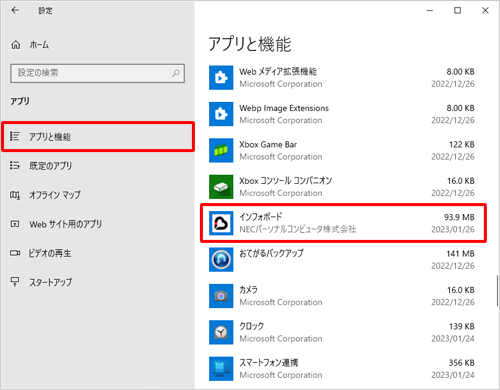The height and width of the screenshot is (390, 500).
Task: Select スマートフォン連携 entry name
Action: [x=269, y=362]
